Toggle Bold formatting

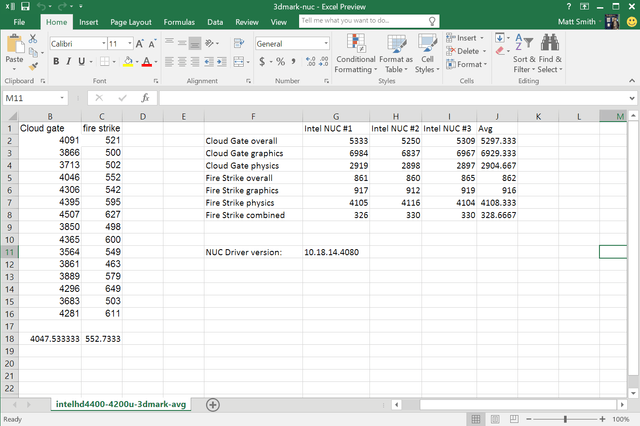pyautogui.click(x=56, y=62)
